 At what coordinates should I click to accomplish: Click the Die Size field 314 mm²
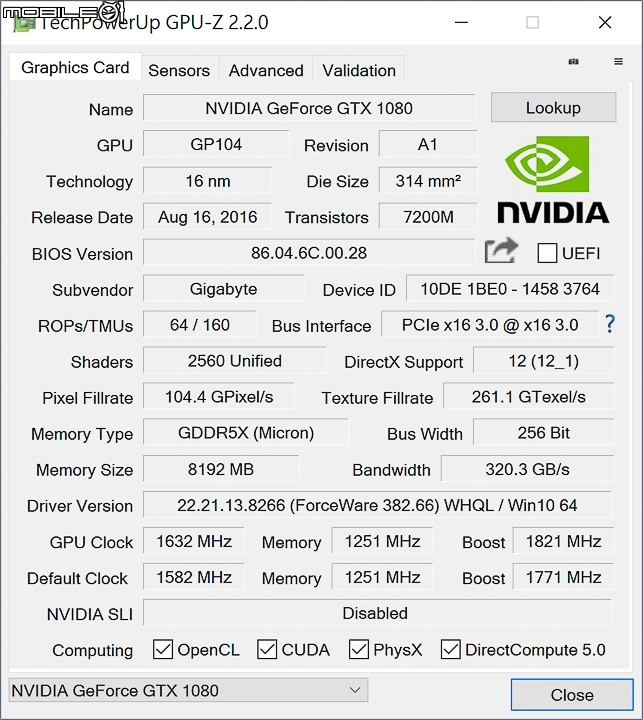coord(428,180)
